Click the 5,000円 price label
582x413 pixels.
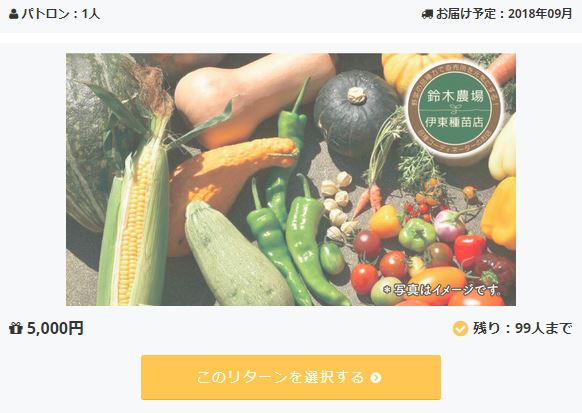[55, 328]
